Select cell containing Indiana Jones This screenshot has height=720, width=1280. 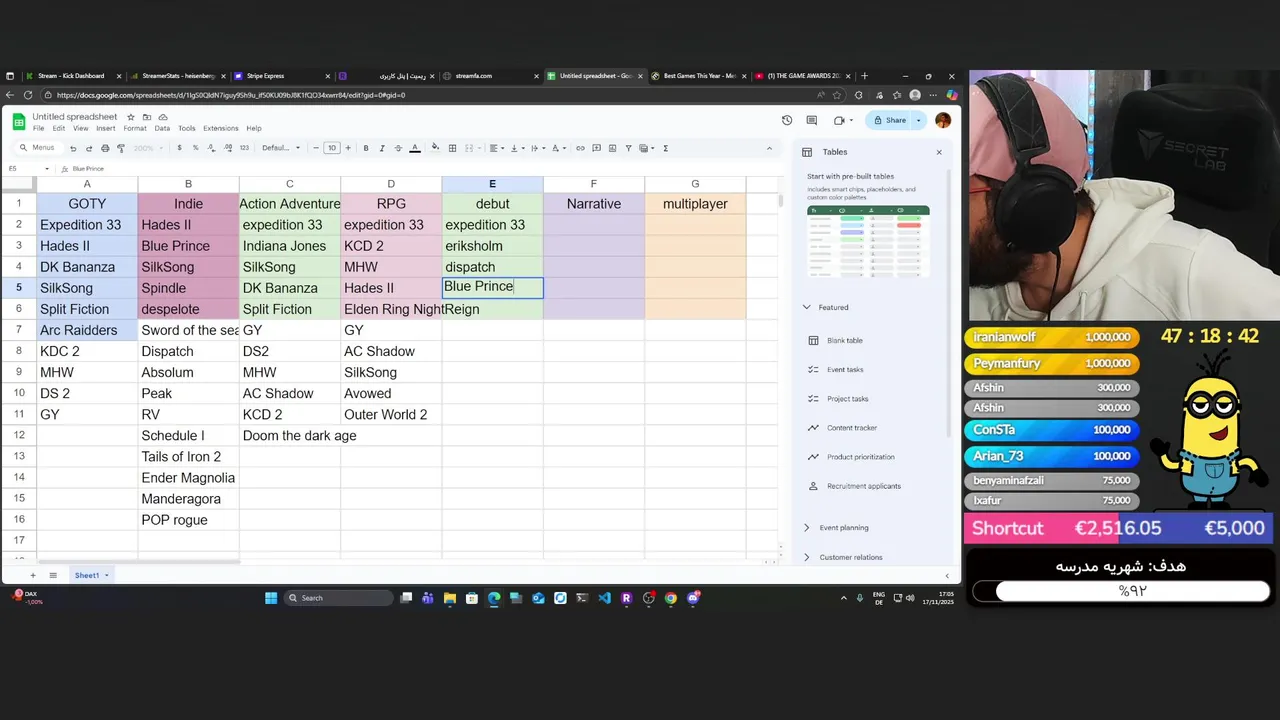pyautogui.click(x=290, y=246)
